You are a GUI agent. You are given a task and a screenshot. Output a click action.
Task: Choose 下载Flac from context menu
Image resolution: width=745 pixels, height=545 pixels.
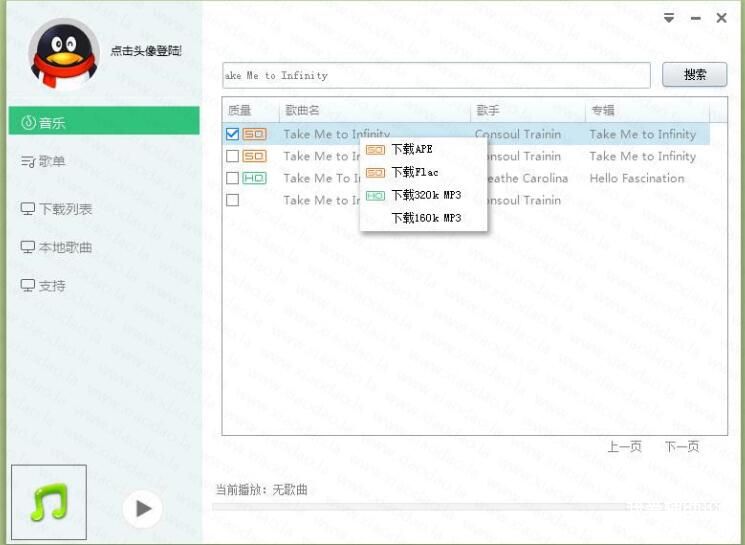pyautogui.click(x=414, y=173)
